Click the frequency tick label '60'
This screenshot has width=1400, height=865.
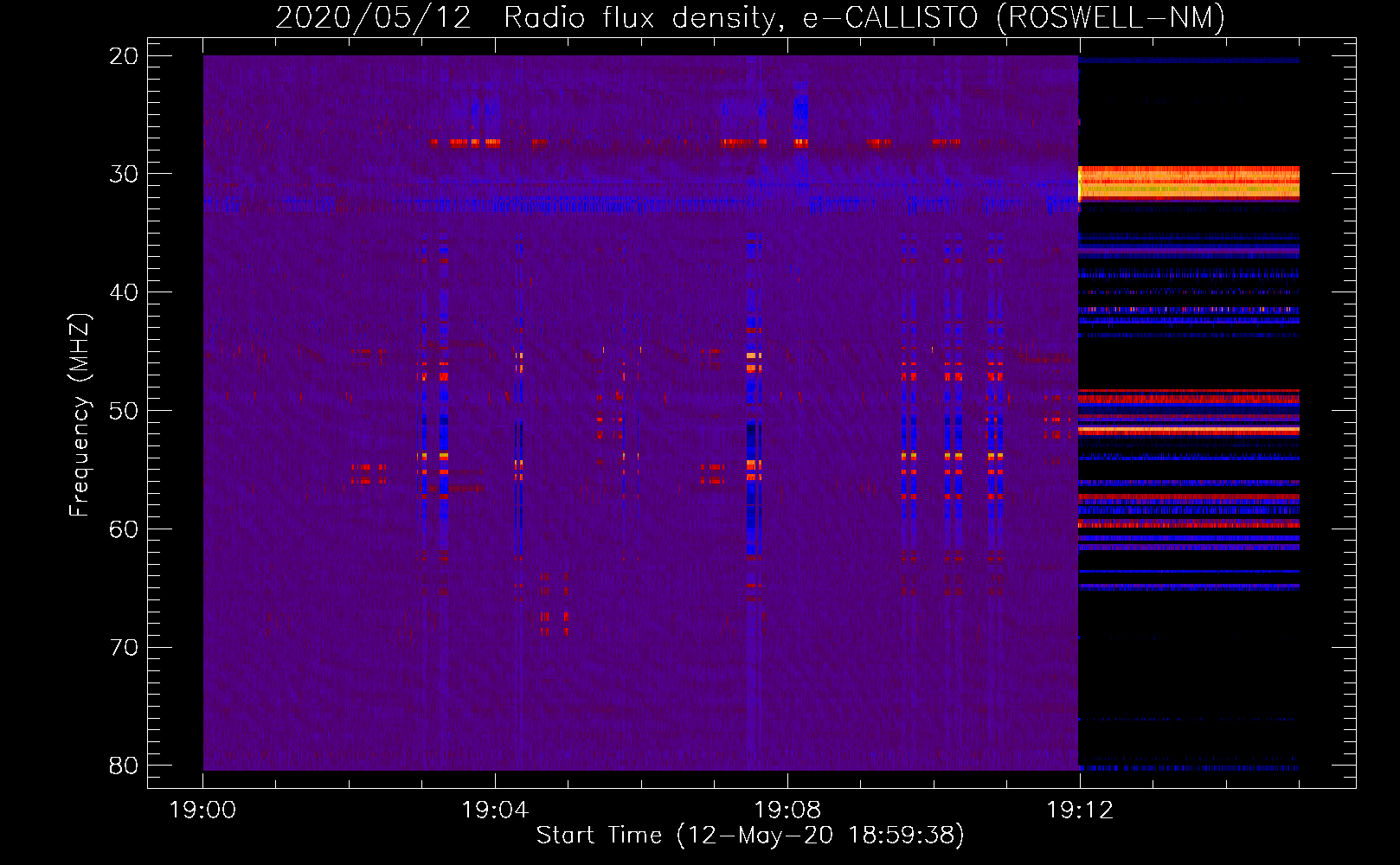124,529
